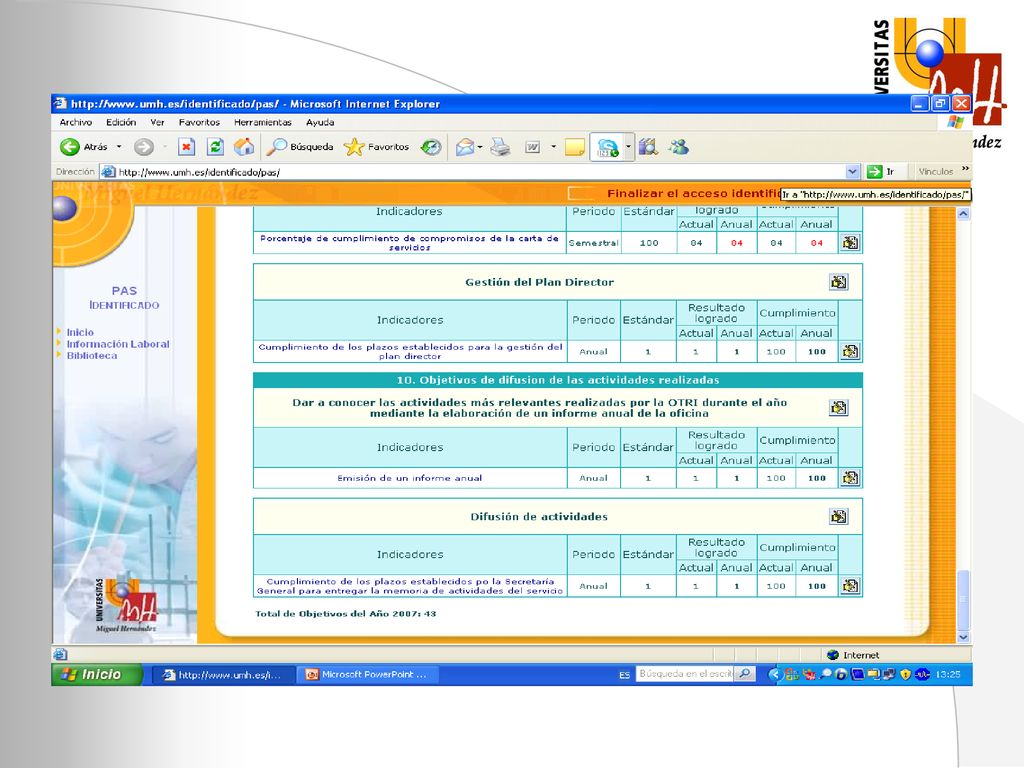
Task: Click the Dirección address bar URL field
Action: click(x=480, y=172)
